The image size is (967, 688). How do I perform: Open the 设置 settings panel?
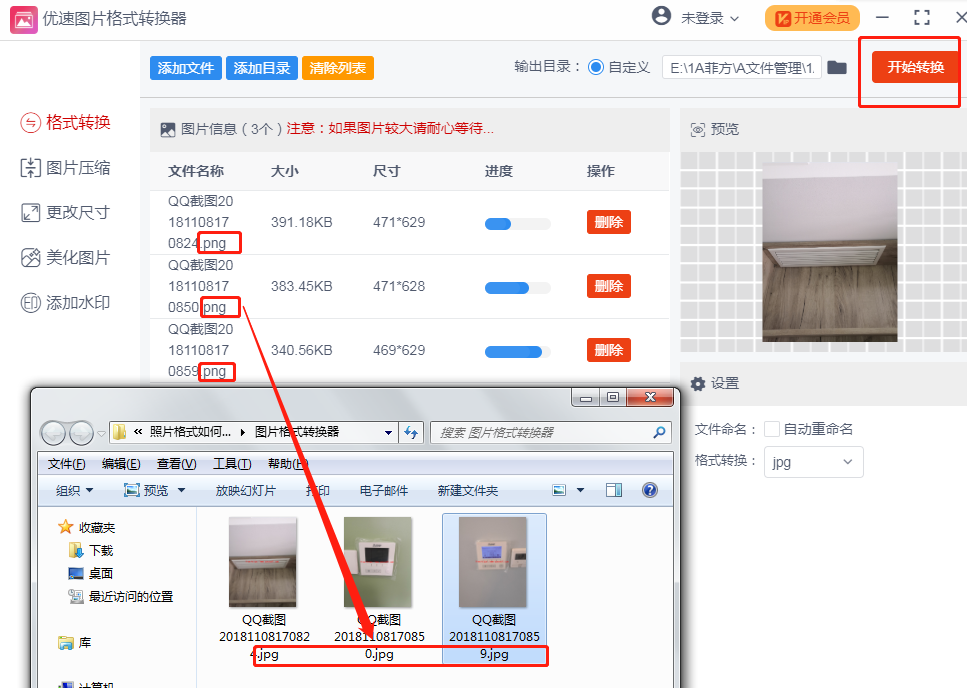click(x=711, y=383)
